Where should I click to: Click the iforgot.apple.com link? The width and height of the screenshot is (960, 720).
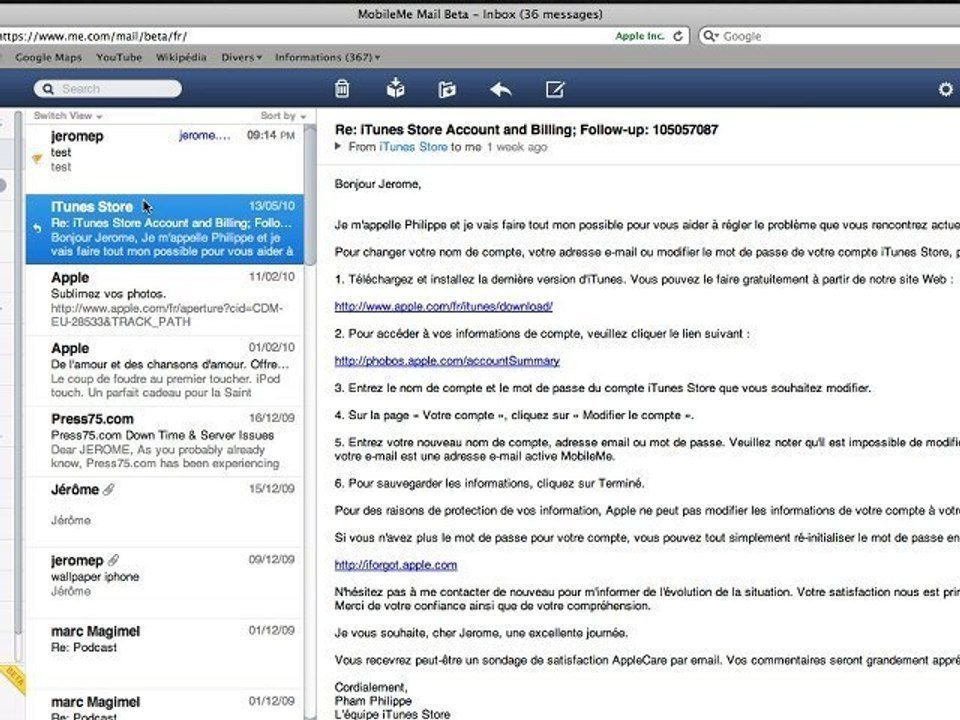point(396,564)
